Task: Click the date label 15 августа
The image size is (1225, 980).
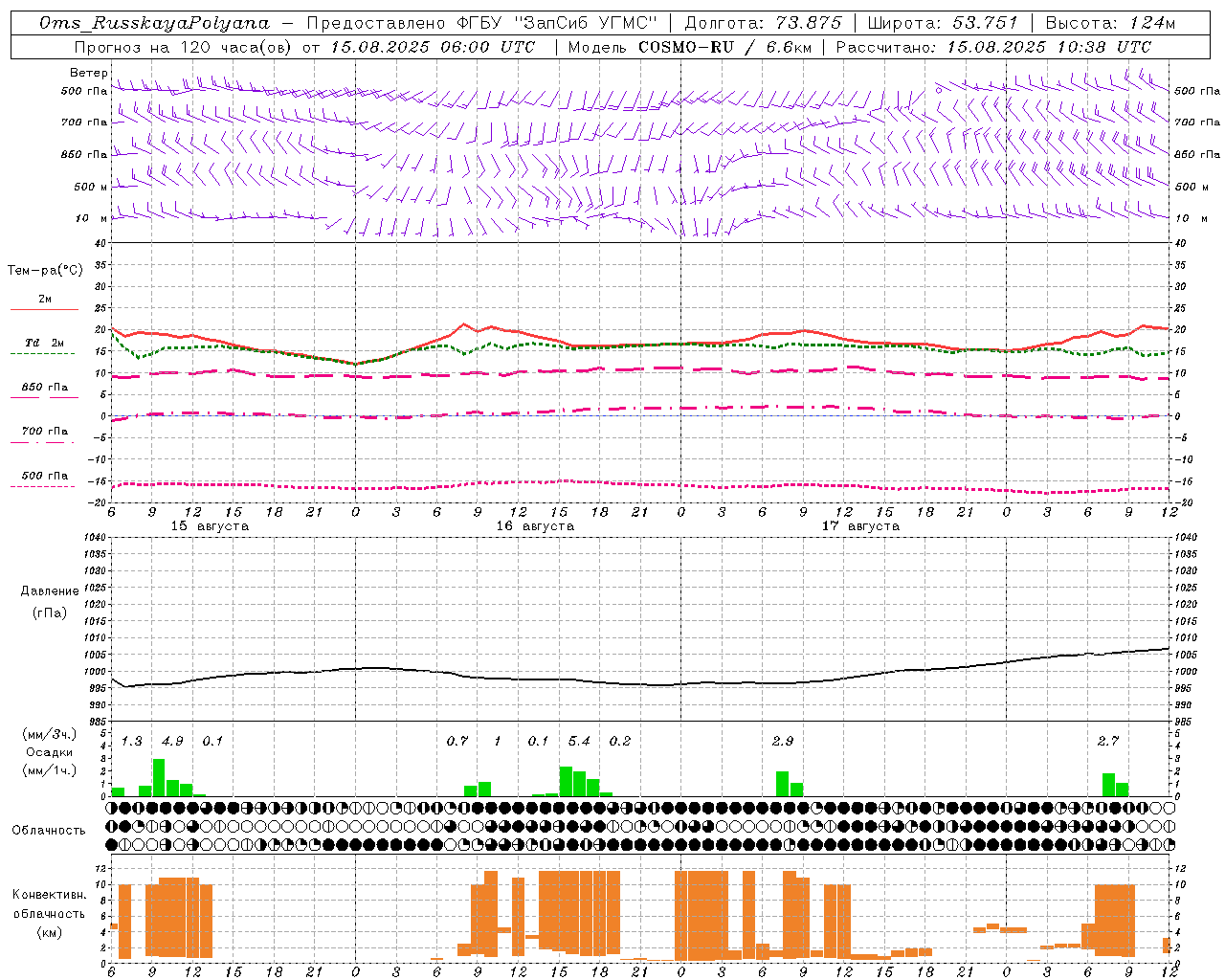Action: coord(210,525)
